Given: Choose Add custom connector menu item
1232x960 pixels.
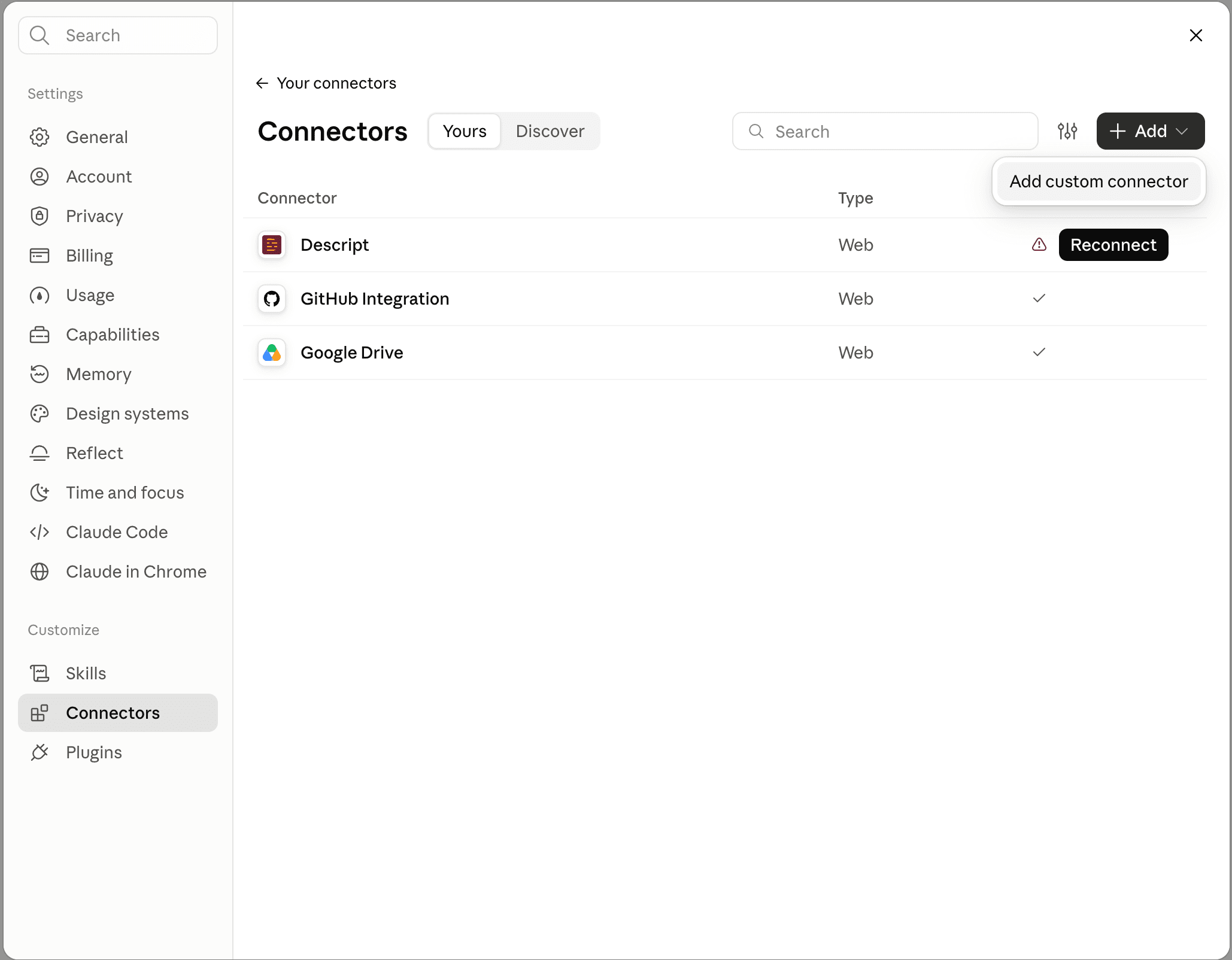Looking at the screenshot, I should [1099, 181].
